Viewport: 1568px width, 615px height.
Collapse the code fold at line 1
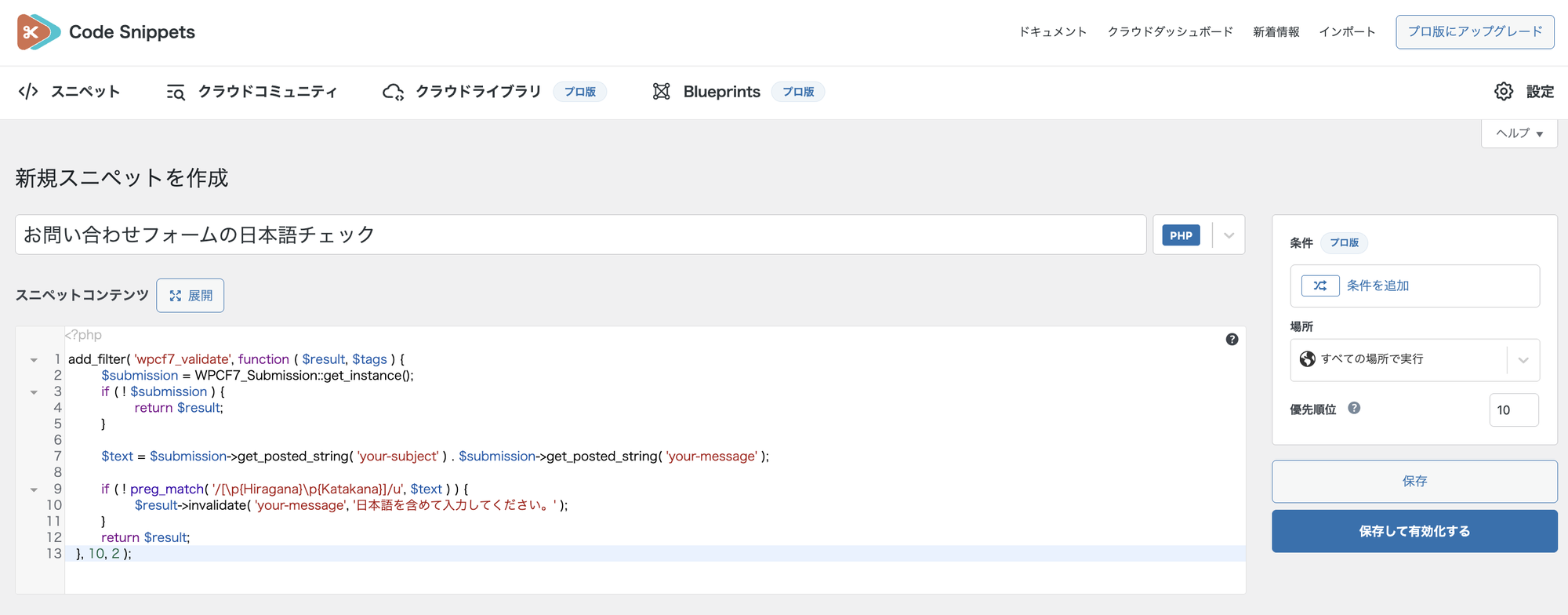coord(34,360)
